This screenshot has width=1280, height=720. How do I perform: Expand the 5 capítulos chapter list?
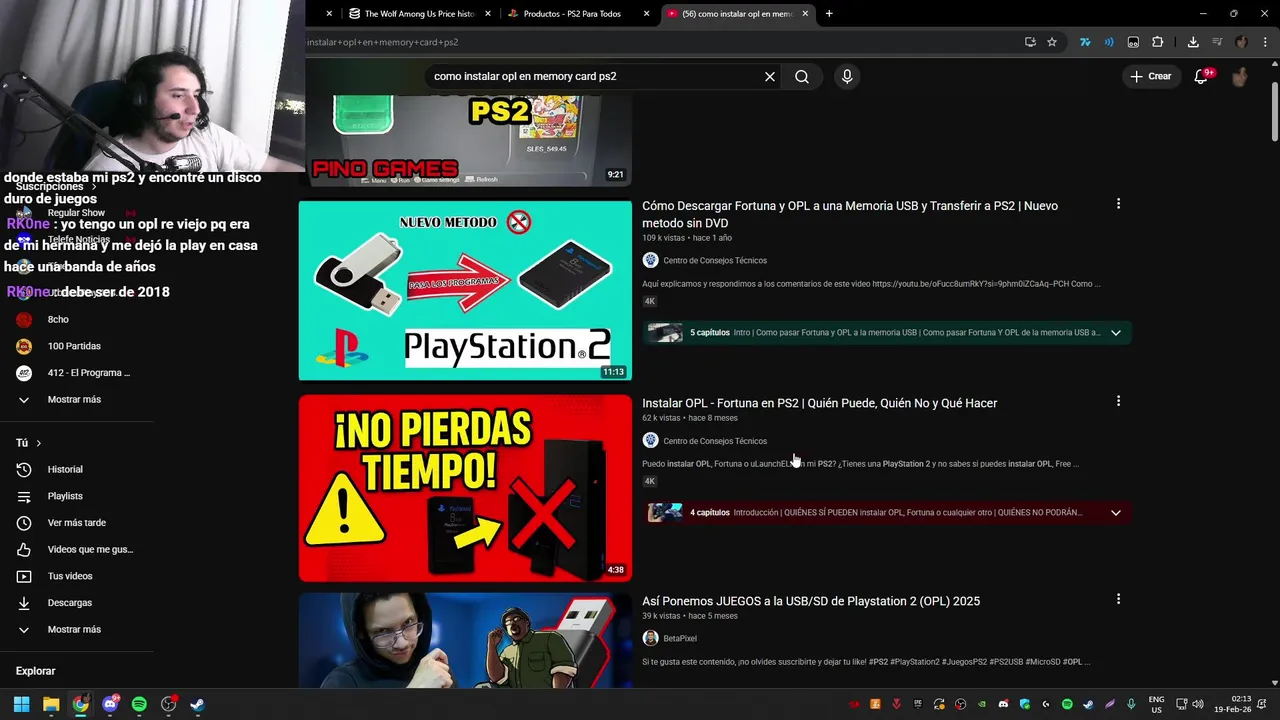pos(1116,333)
